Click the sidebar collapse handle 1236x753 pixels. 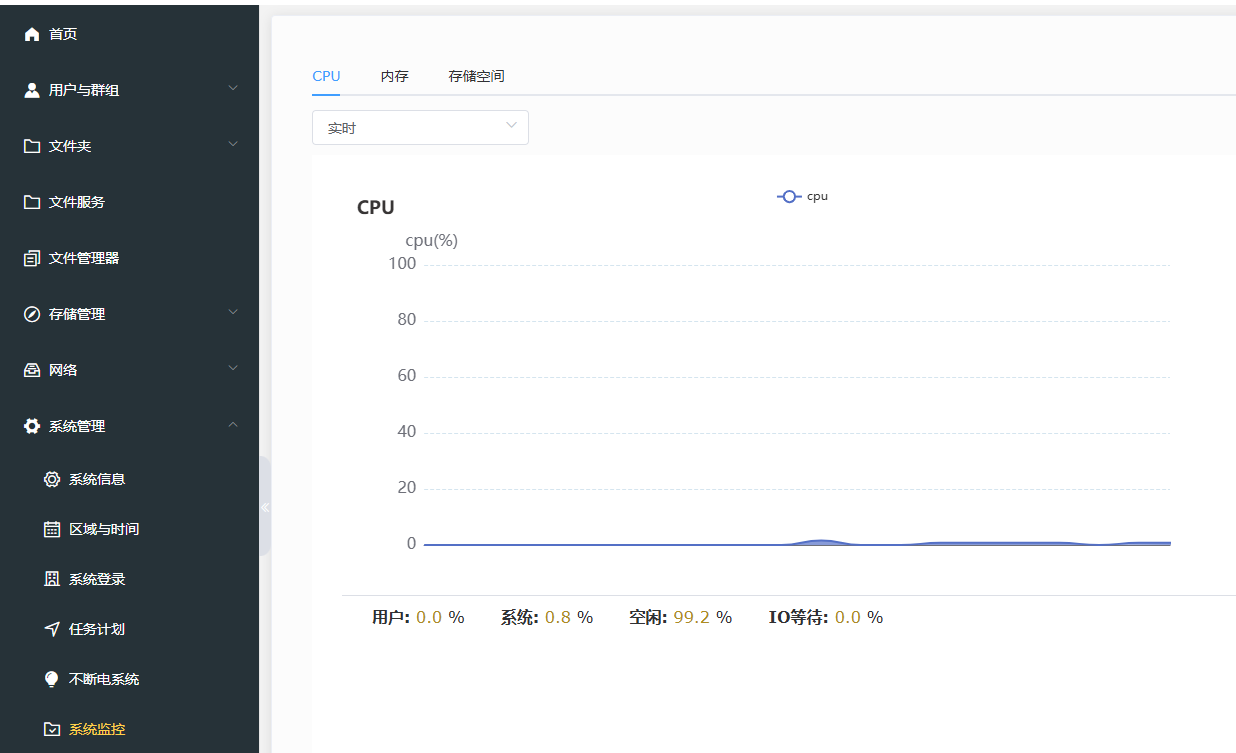265,507
